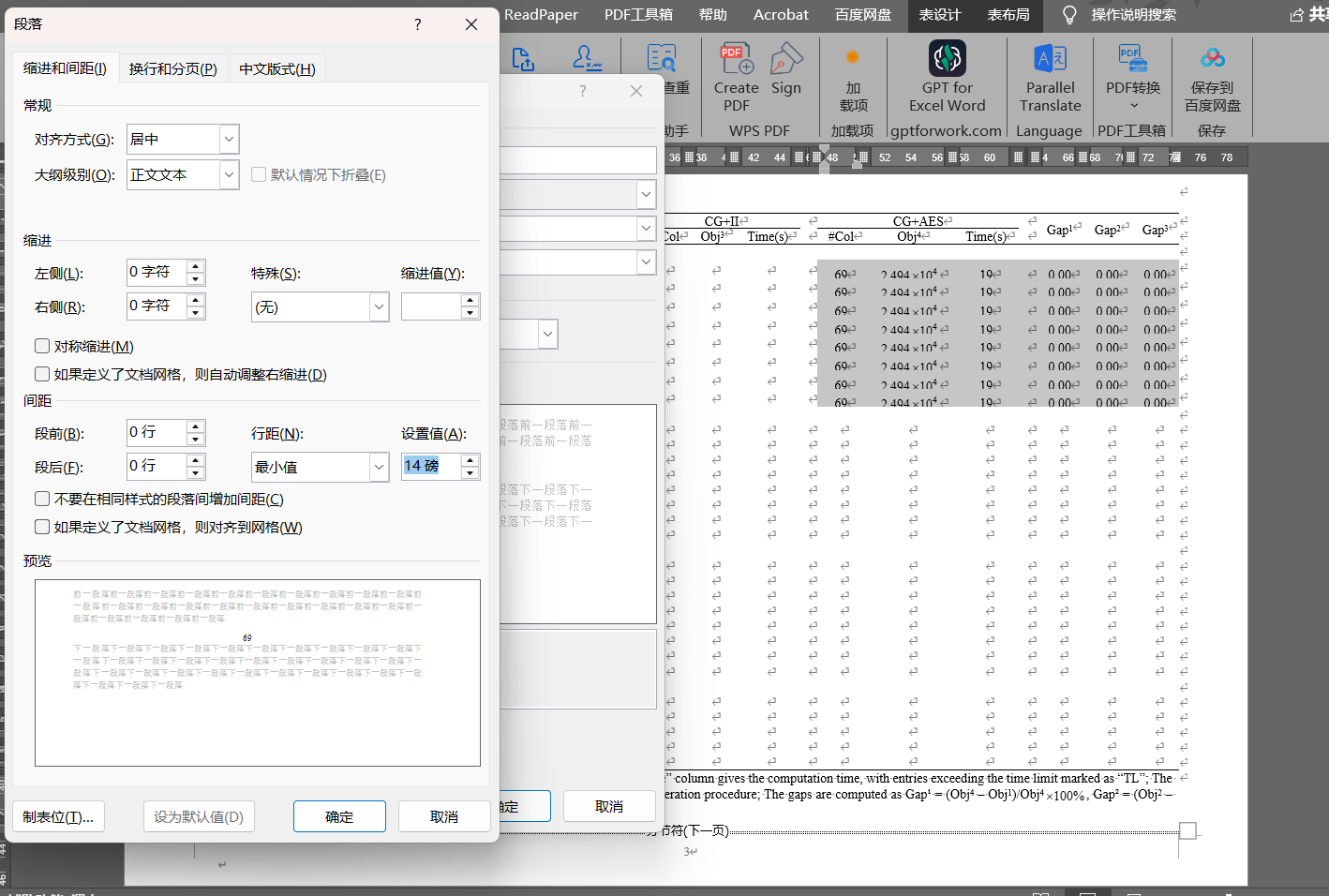The height and width of the screenshot is (896, 1329).
Task: Toggle align to grid checkbox 对齐到网格
Action: pos(42,527)
